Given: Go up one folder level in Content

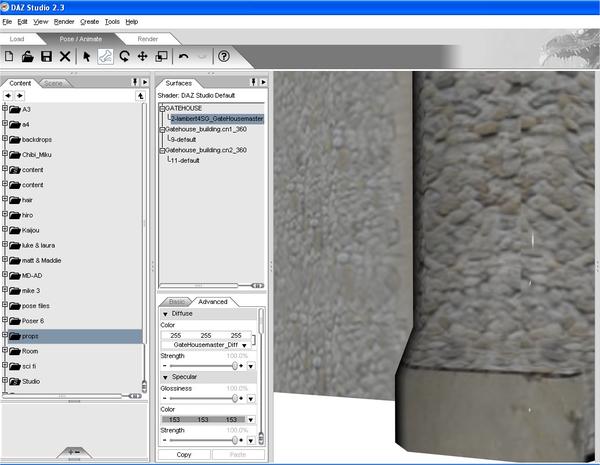Looking at the screenshot, I should [140, 96].
